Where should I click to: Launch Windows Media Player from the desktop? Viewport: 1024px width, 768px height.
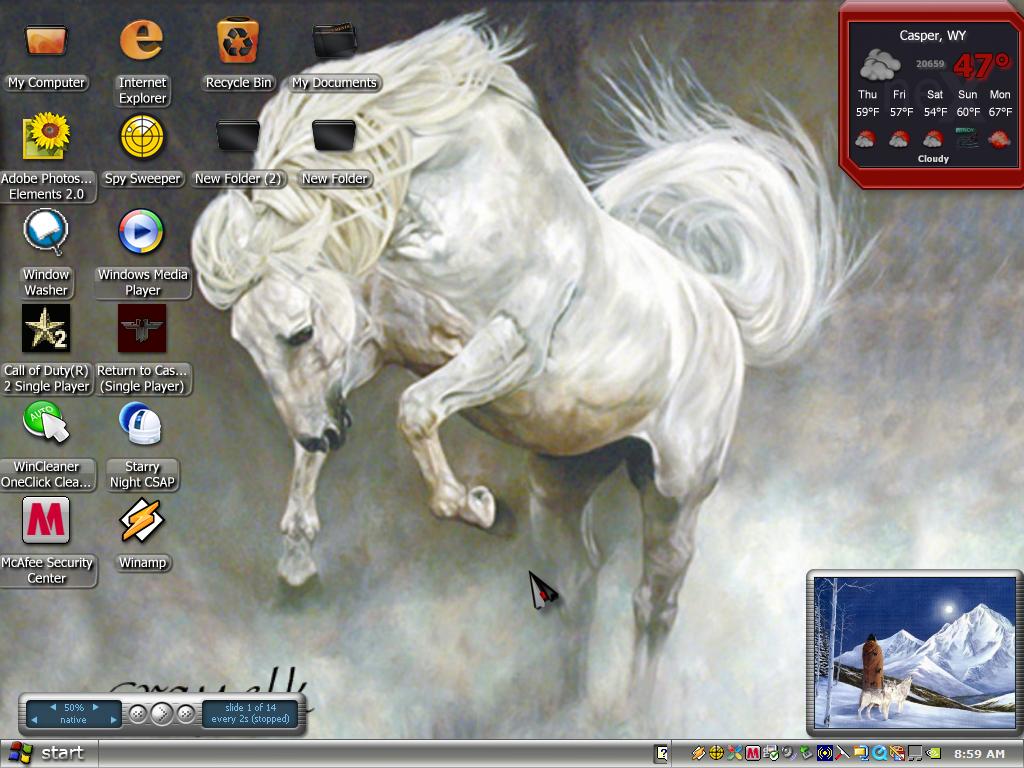[142, 253]
